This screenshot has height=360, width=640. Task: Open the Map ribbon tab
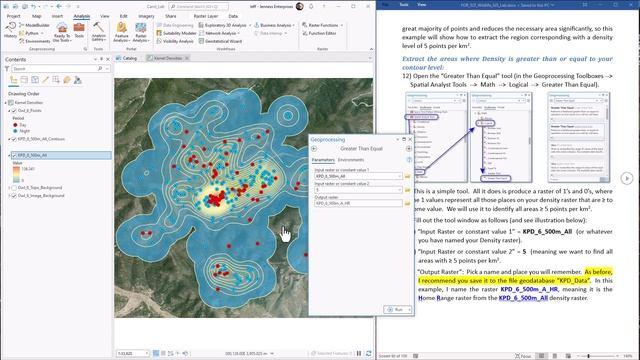pyautogui.click(x=37, y=16)
